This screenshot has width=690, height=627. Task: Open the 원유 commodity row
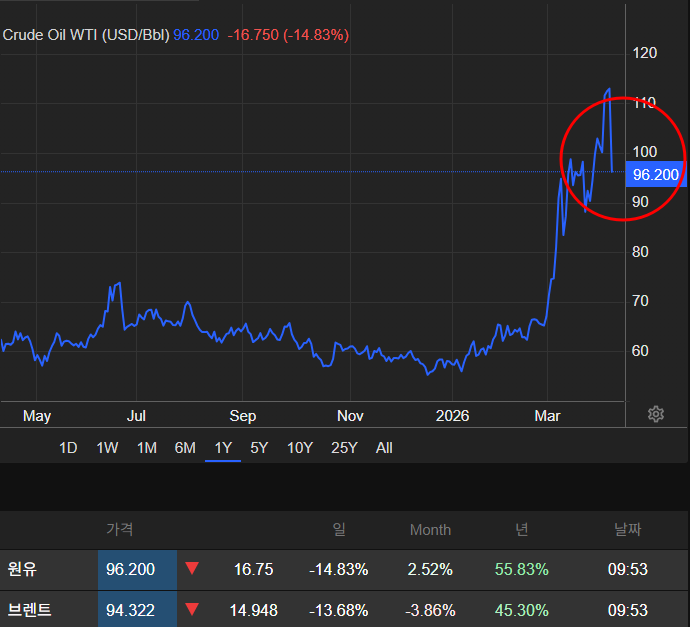tap(22, 569)
